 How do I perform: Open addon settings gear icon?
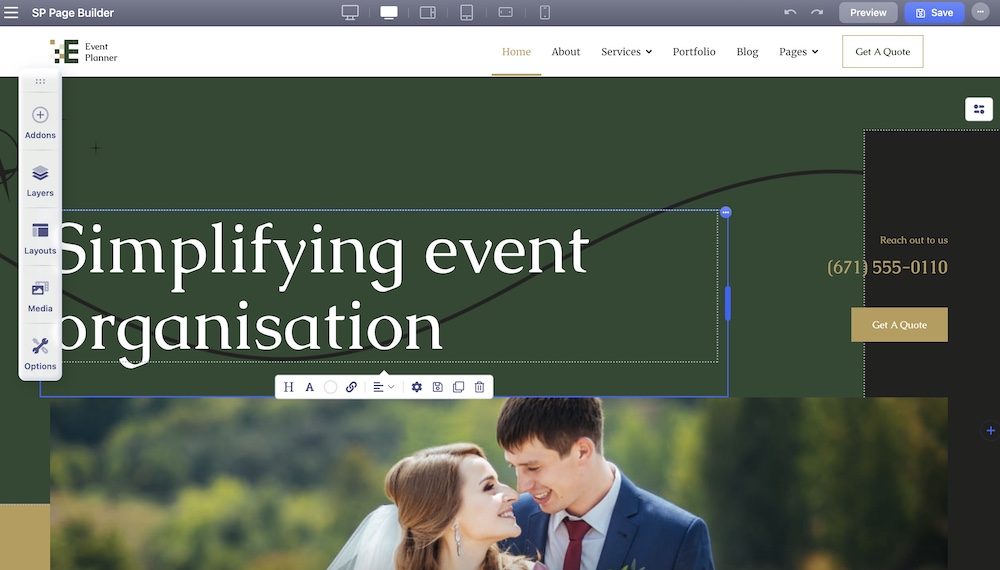[x=417, y=387]
